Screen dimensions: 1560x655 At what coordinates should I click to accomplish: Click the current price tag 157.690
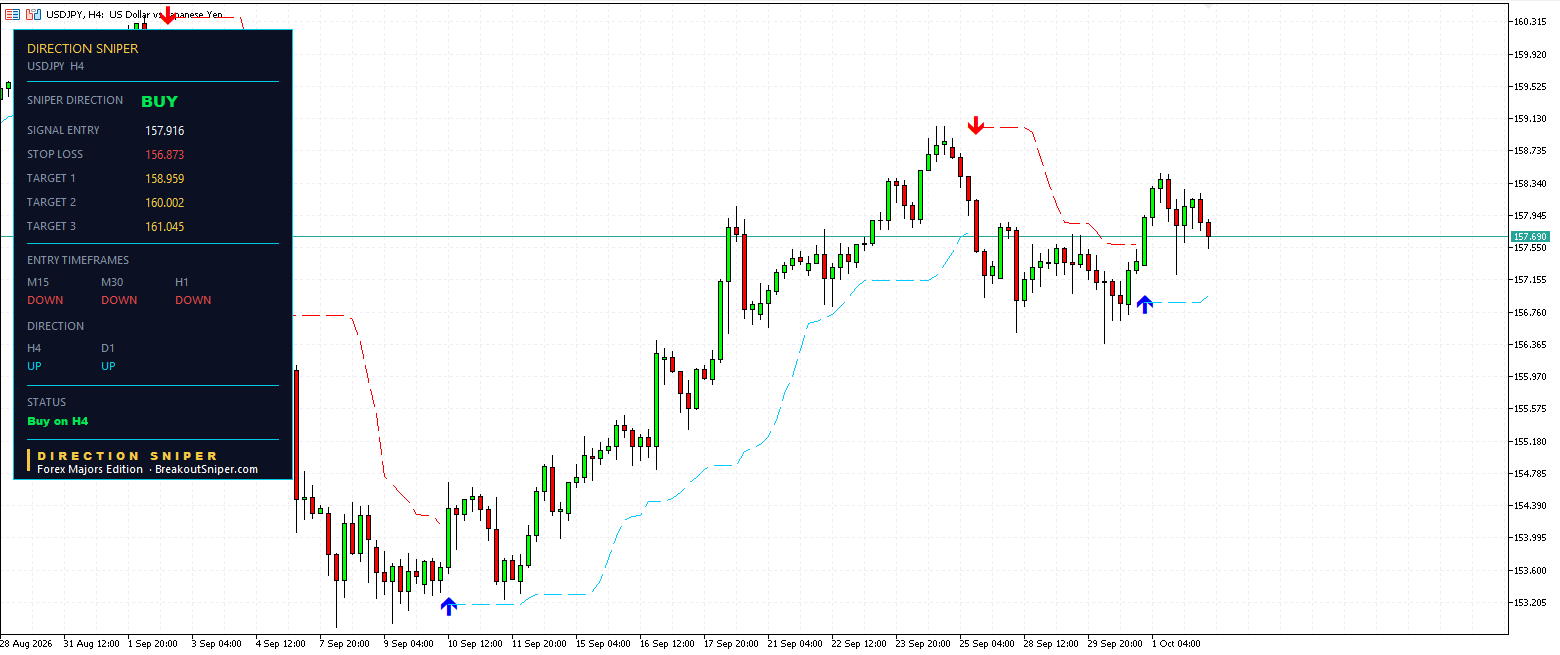click(1531, 237)
